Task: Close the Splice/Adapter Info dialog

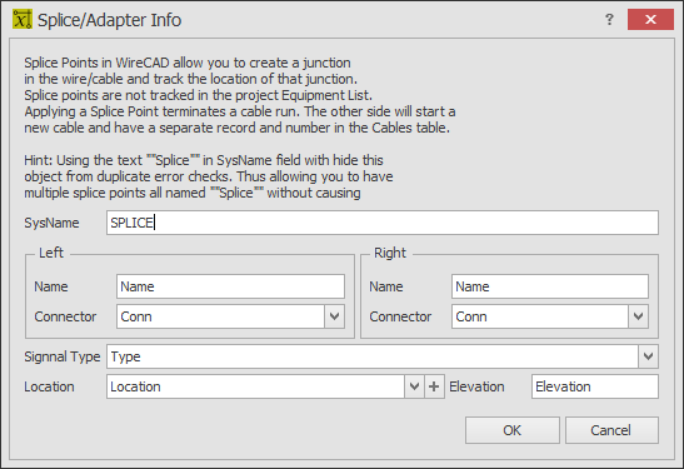Action: pos(650,20)
